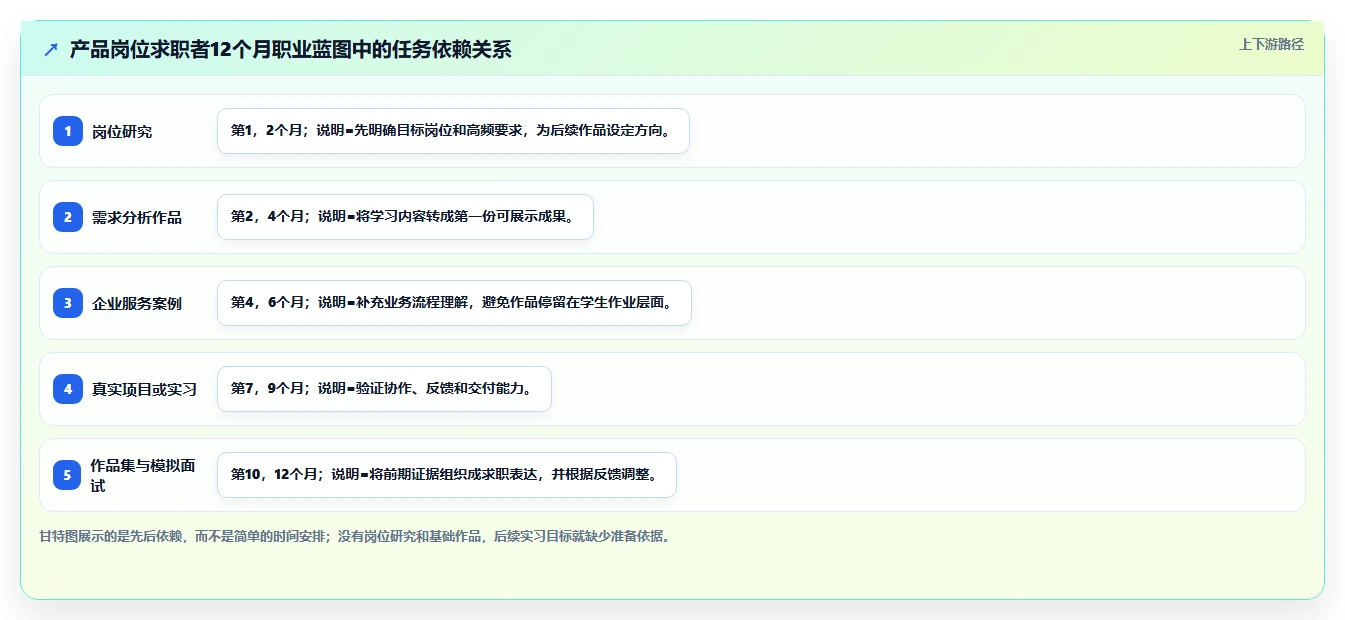Click the footnote starting with 甘特图展示的是先后依赖
Viewport: 1345px width, 620px height.
click(354, 536)
